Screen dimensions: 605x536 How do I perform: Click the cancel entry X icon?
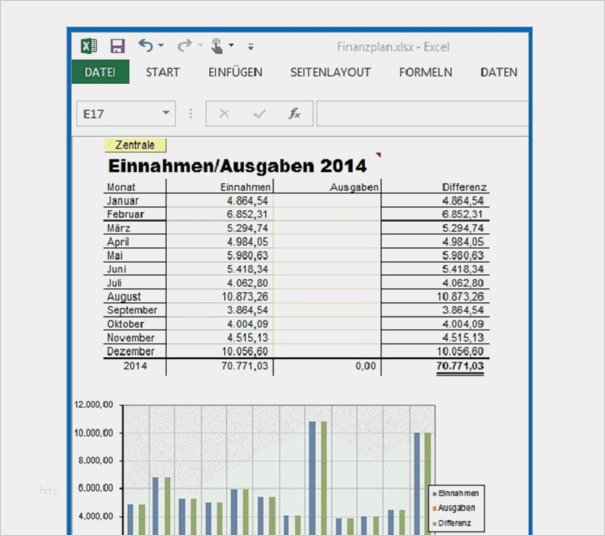tap(224, 114)
